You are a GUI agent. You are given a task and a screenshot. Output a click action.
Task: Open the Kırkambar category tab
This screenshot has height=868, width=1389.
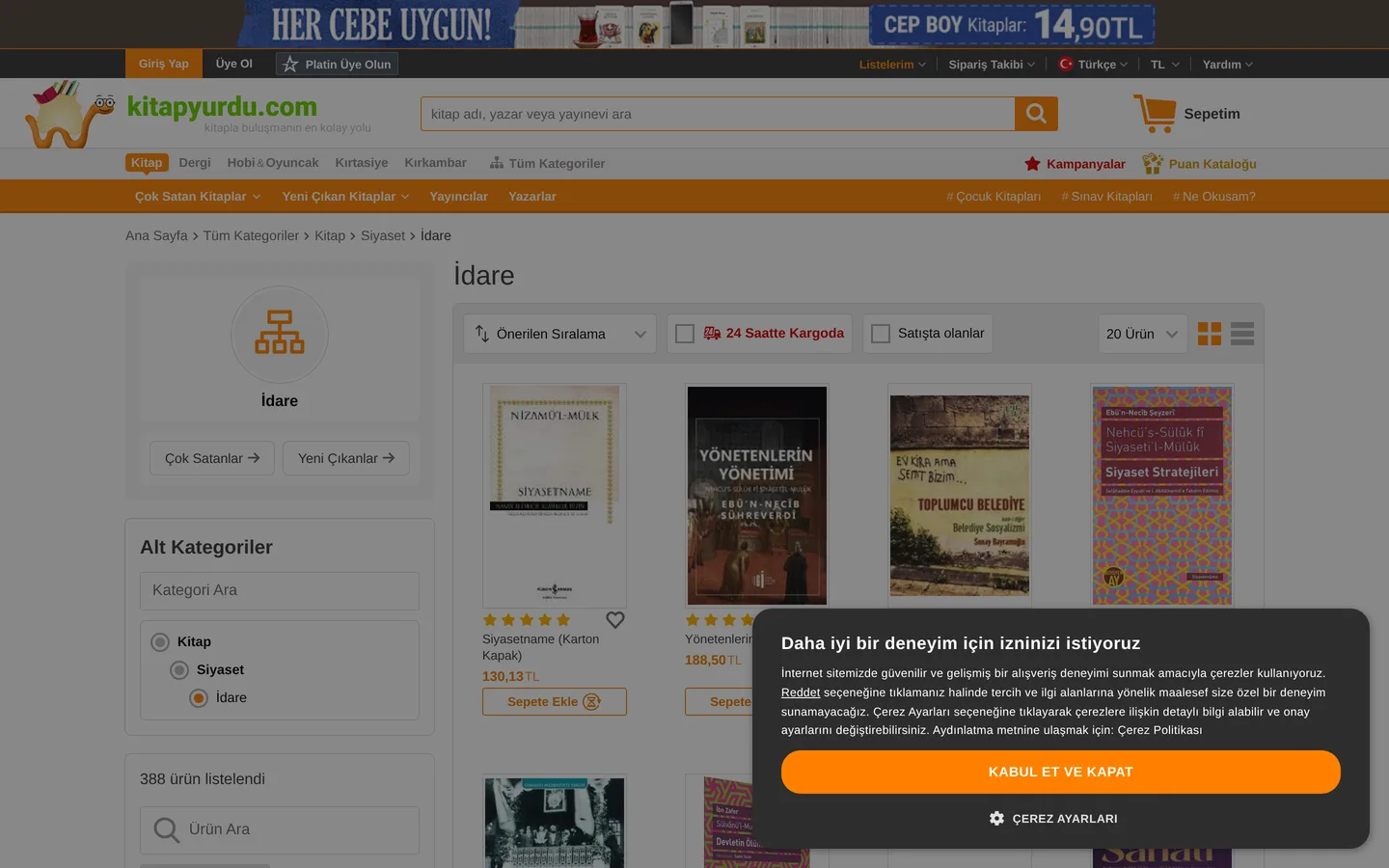(435, 163)
